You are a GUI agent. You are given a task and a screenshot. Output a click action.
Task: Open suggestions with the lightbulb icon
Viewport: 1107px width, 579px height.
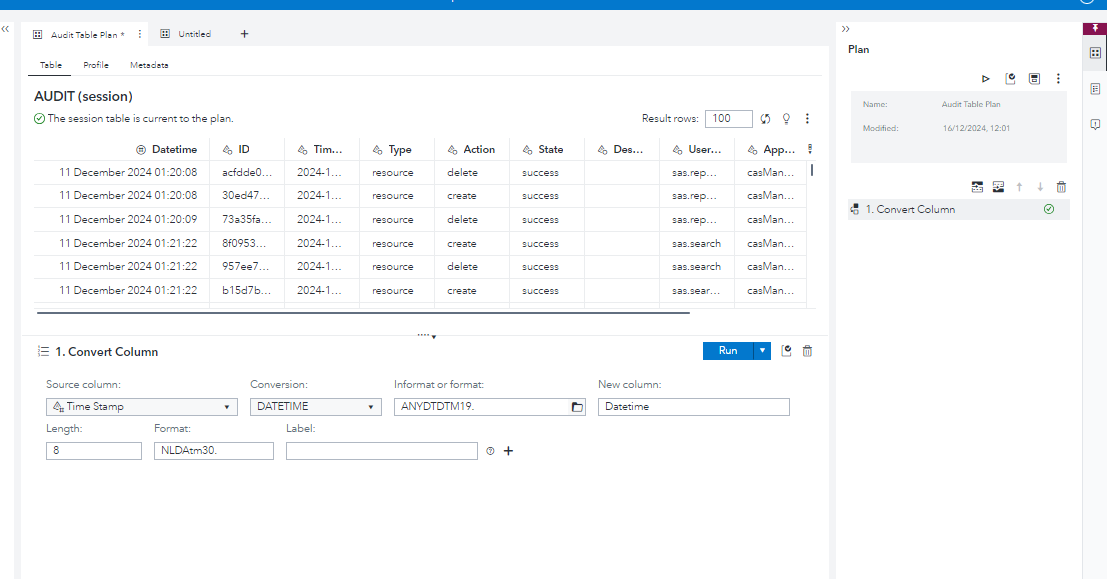click(786, 118)
